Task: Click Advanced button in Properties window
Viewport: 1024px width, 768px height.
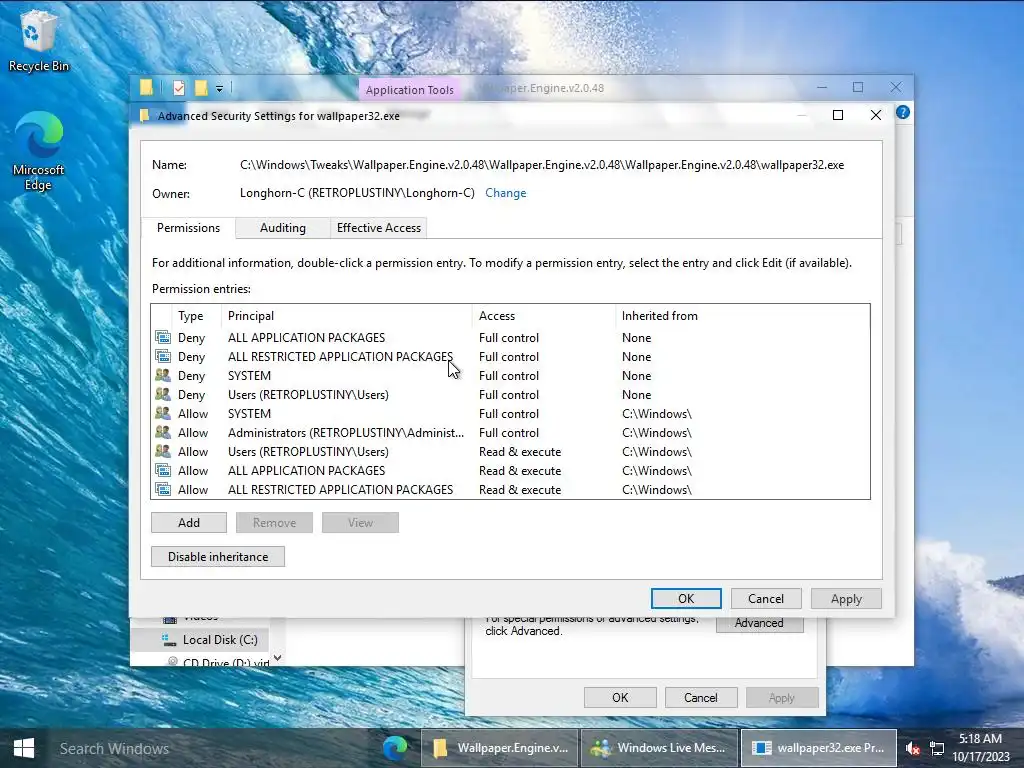Action: click(759, 623)
